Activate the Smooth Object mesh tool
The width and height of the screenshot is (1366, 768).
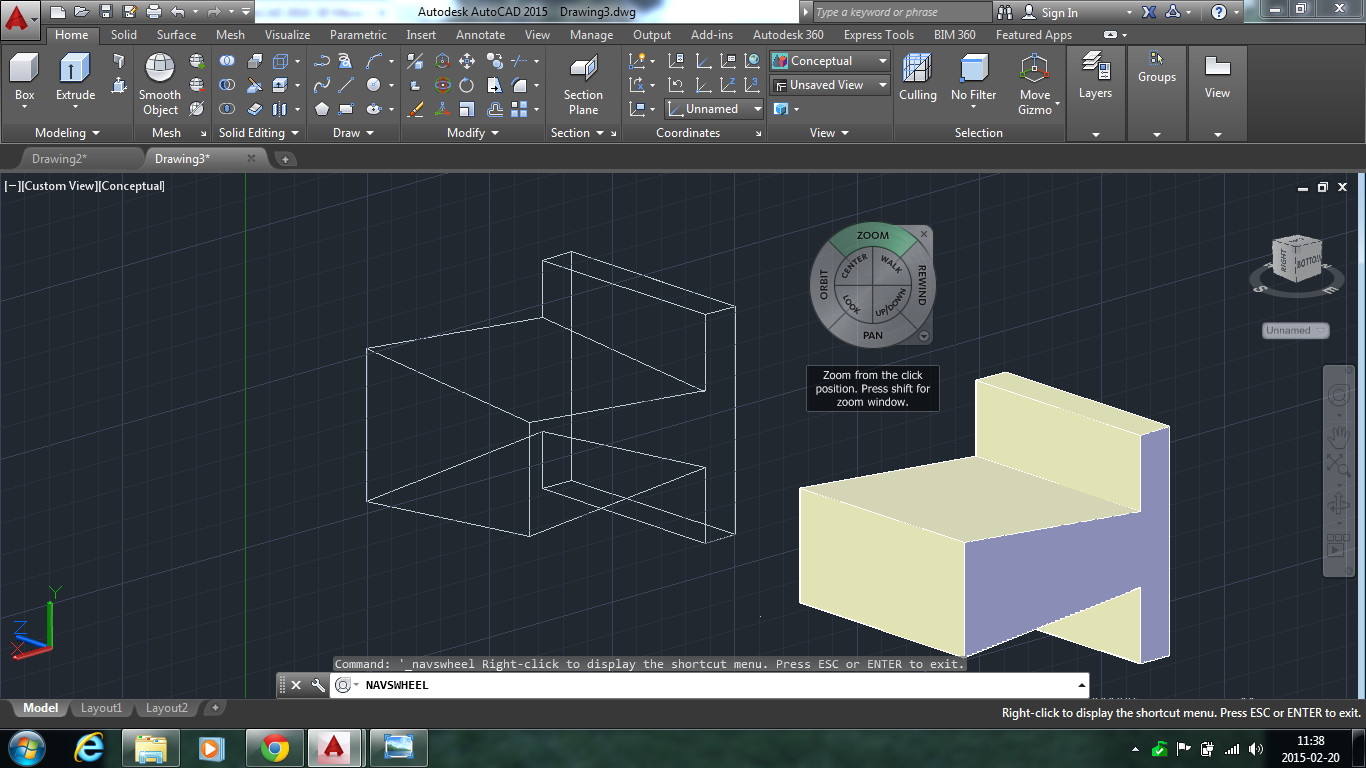(159, 70)
